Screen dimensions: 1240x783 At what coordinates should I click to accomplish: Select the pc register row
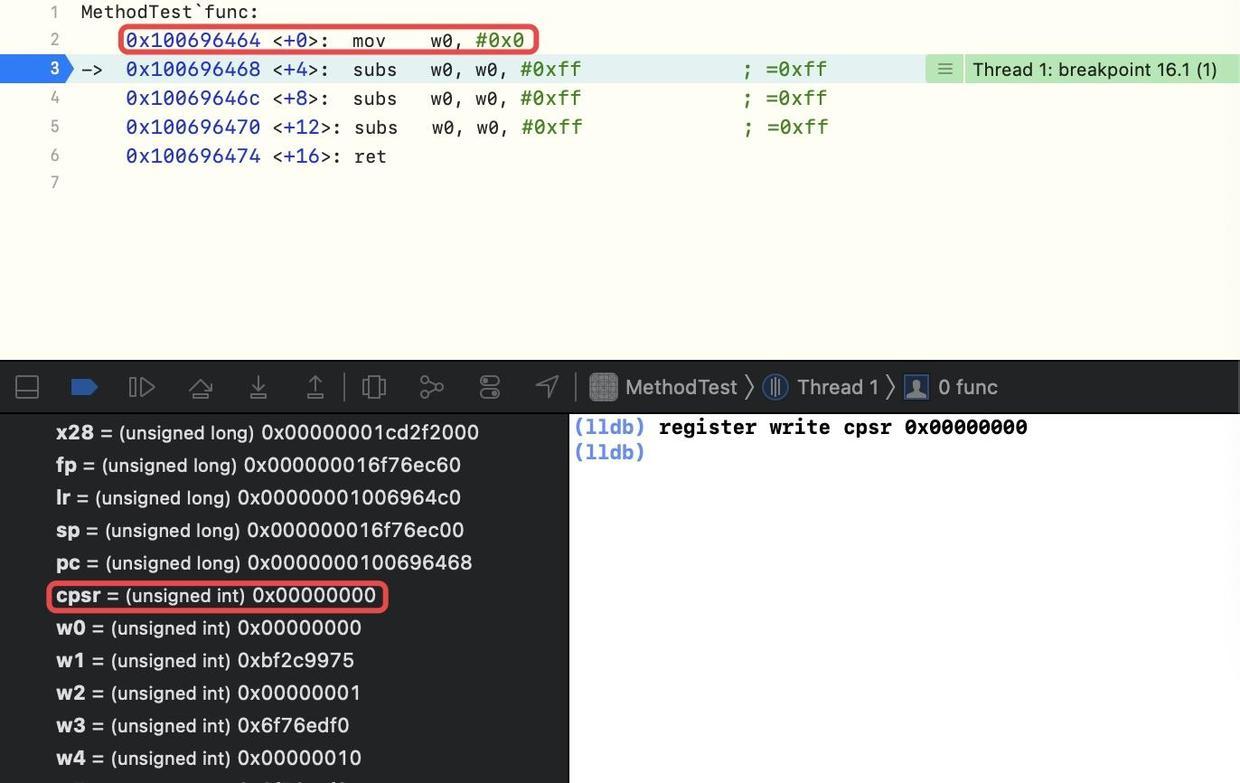click(264, 563)
